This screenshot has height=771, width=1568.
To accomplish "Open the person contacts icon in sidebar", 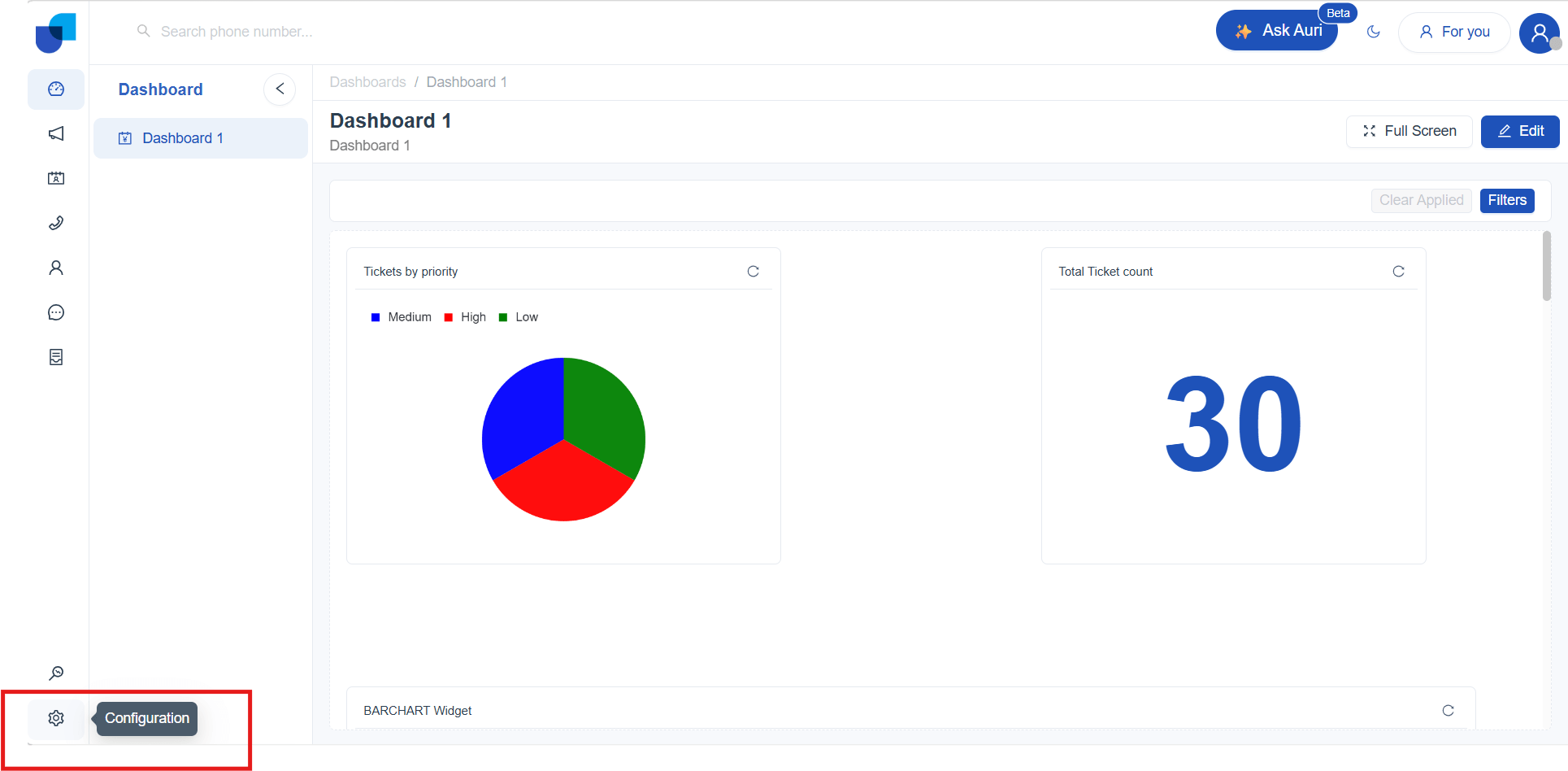I will [x=56, y=268].
